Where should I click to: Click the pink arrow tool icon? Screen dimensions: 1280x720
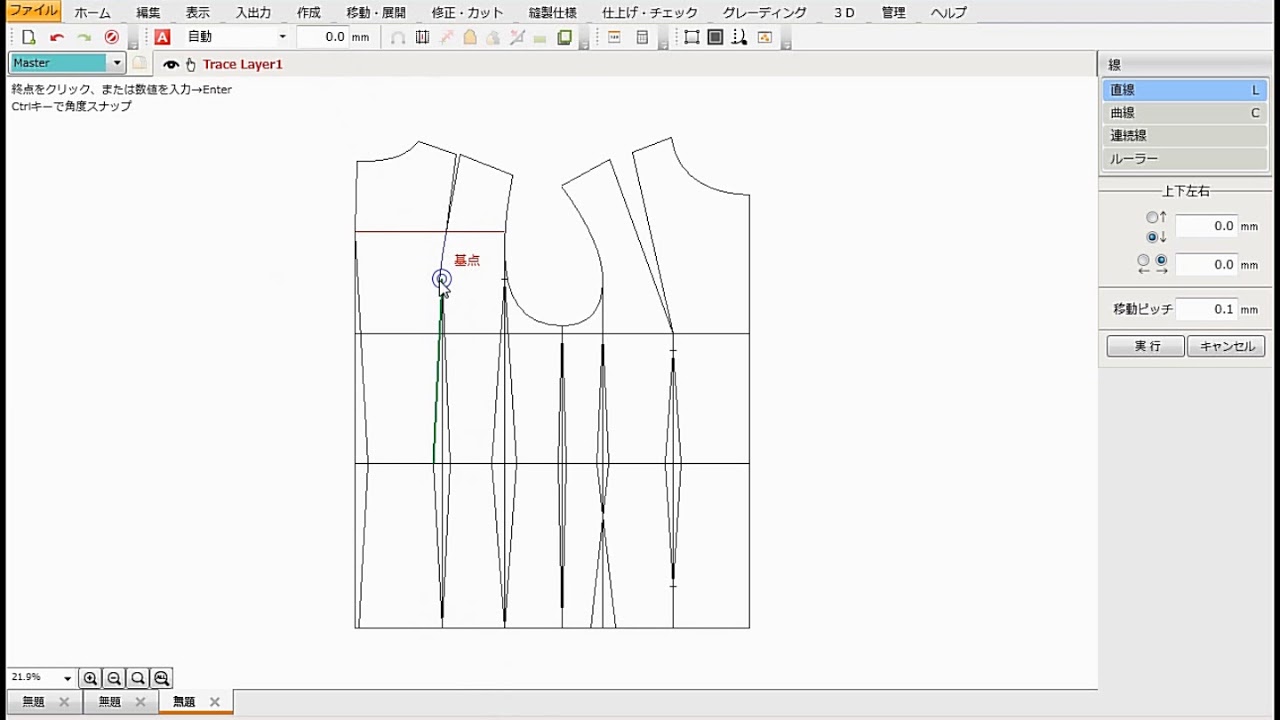446,38
